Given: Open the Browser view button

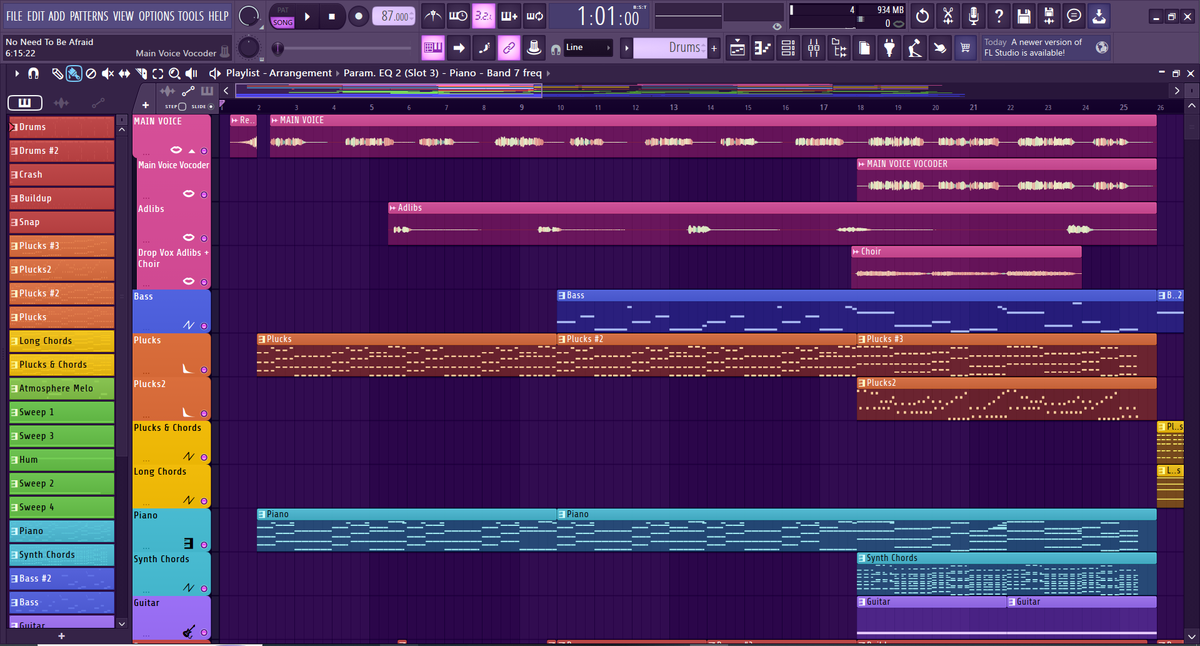Looking at the screenshot, I should click(838, 48).
